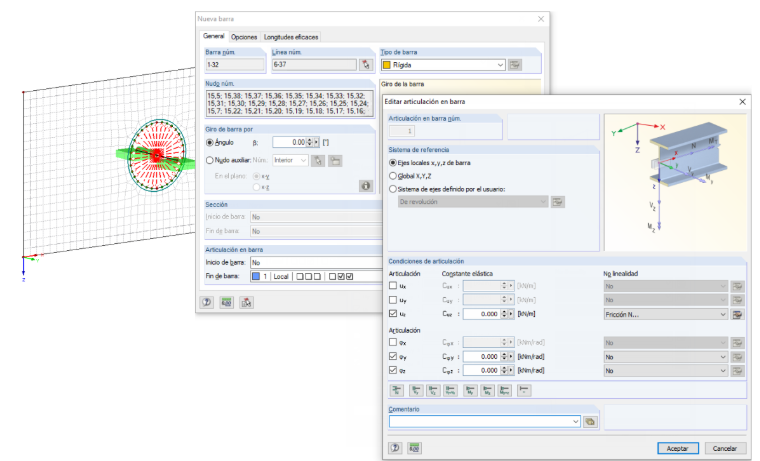This screenshot has width=760, height=461.
Task: Click the Inicio de barra articulation field
Action: click(x=316, y=262)
